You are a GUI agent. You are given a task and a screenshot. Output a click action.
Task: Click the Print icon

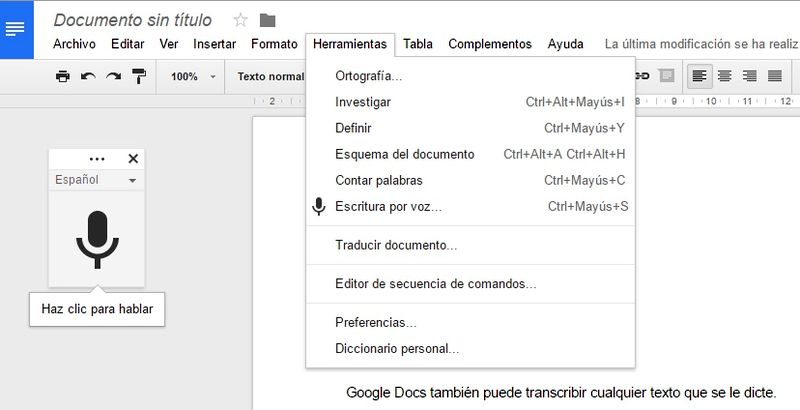pyautogui.click(x=63, y=76)
